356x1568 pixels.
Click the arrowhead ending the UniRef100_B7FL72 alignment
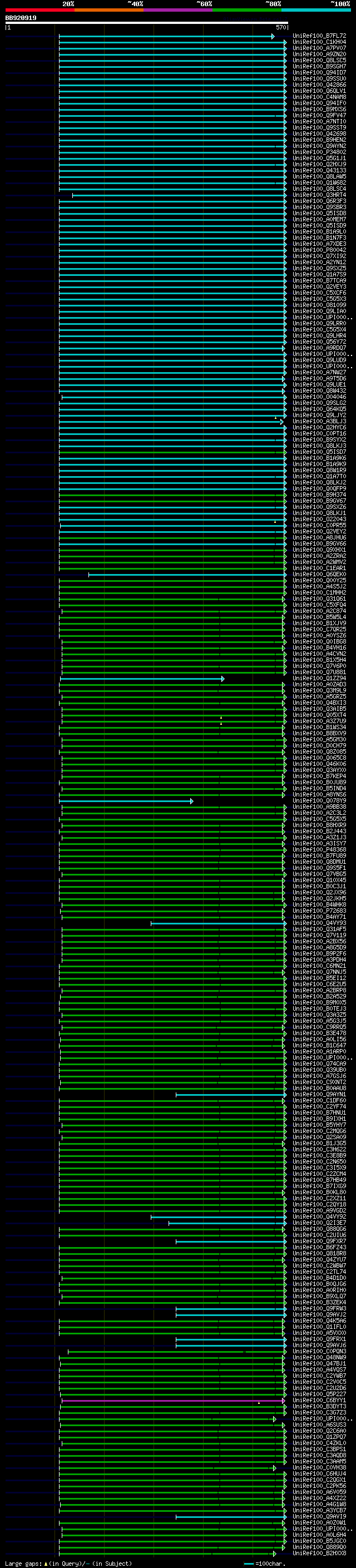[x=273, y=37]
